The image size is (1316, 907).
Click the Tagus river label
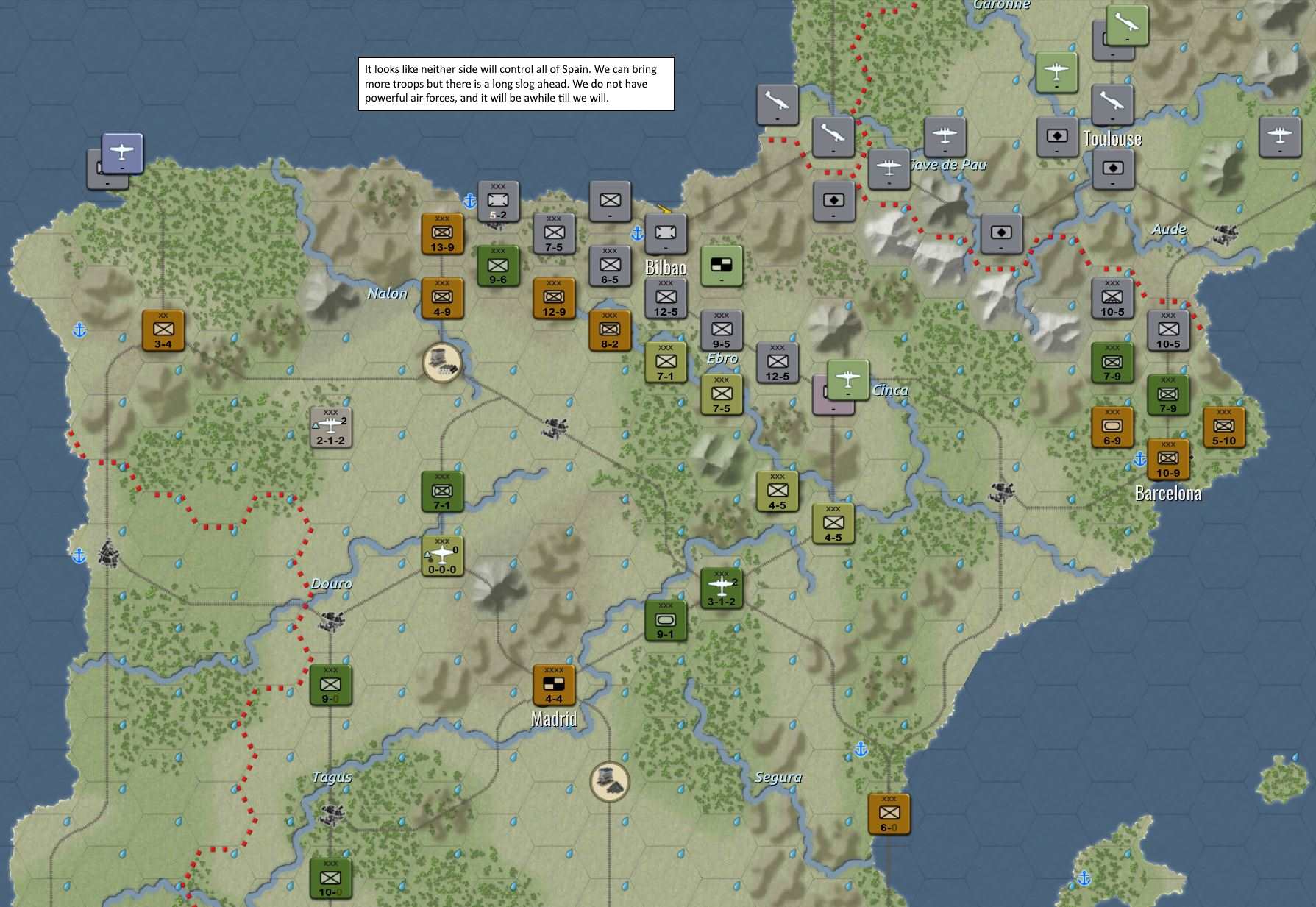331,777
